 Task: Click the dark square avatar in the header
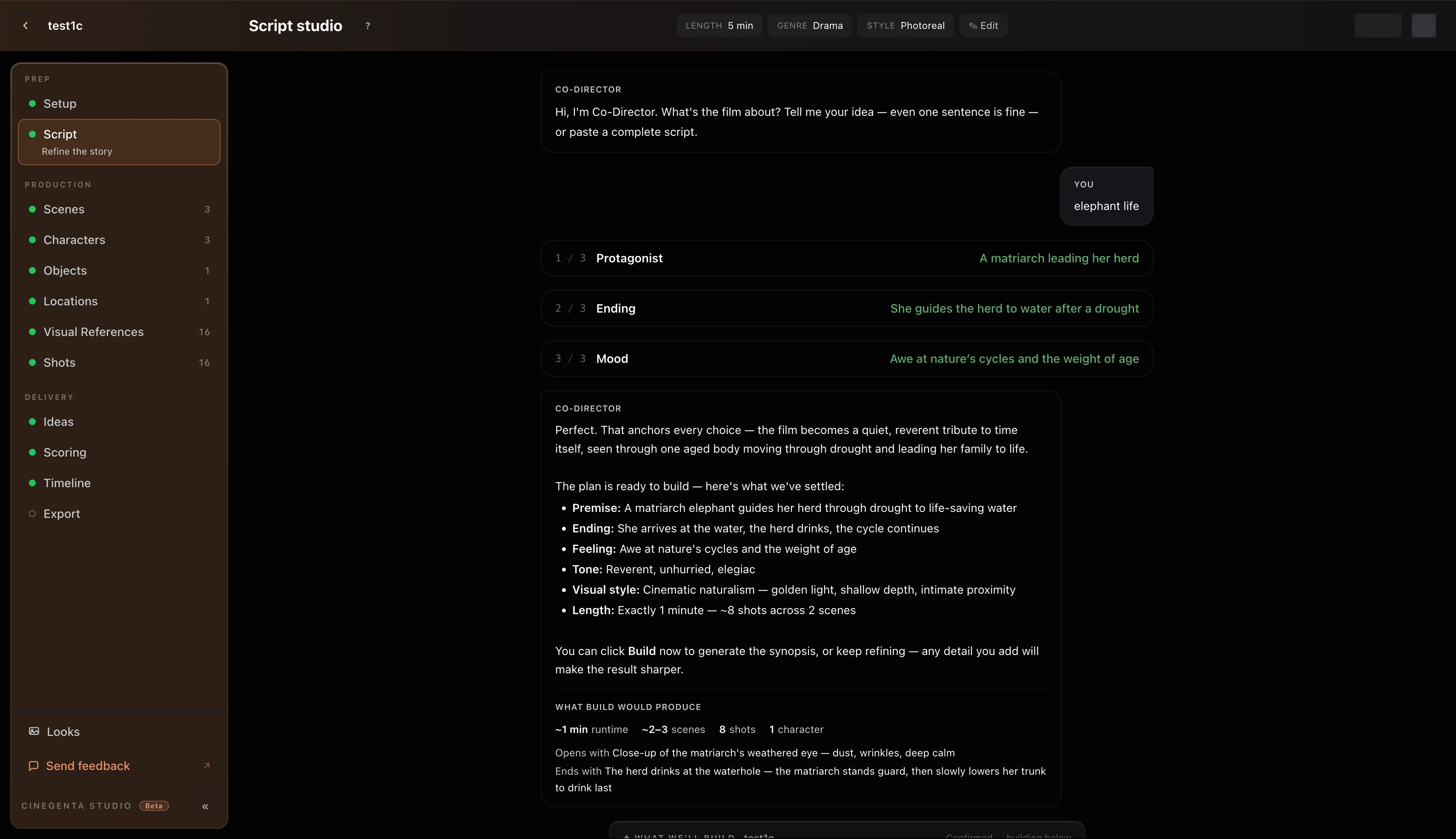pyautogui.click(x=1423, y=26)
